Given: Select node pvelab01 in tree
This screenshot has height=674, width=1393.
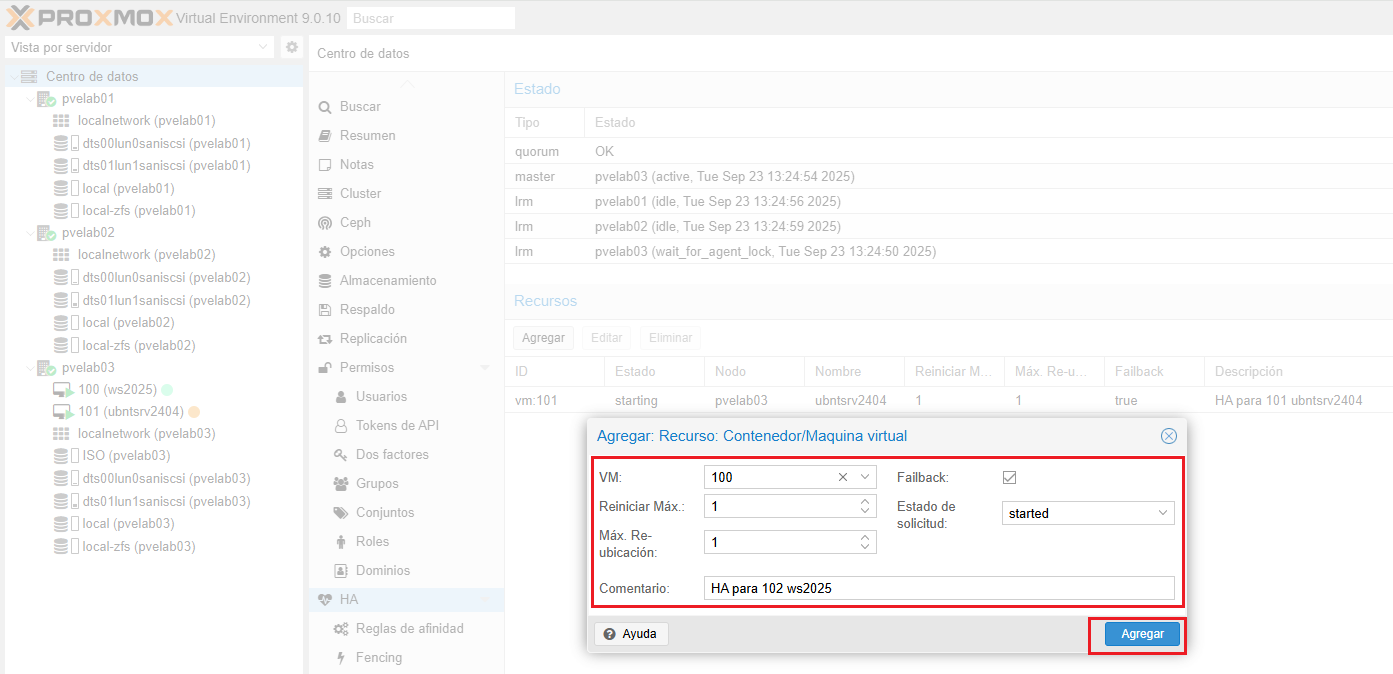Looking at the screenshot, I should (88, 99).
